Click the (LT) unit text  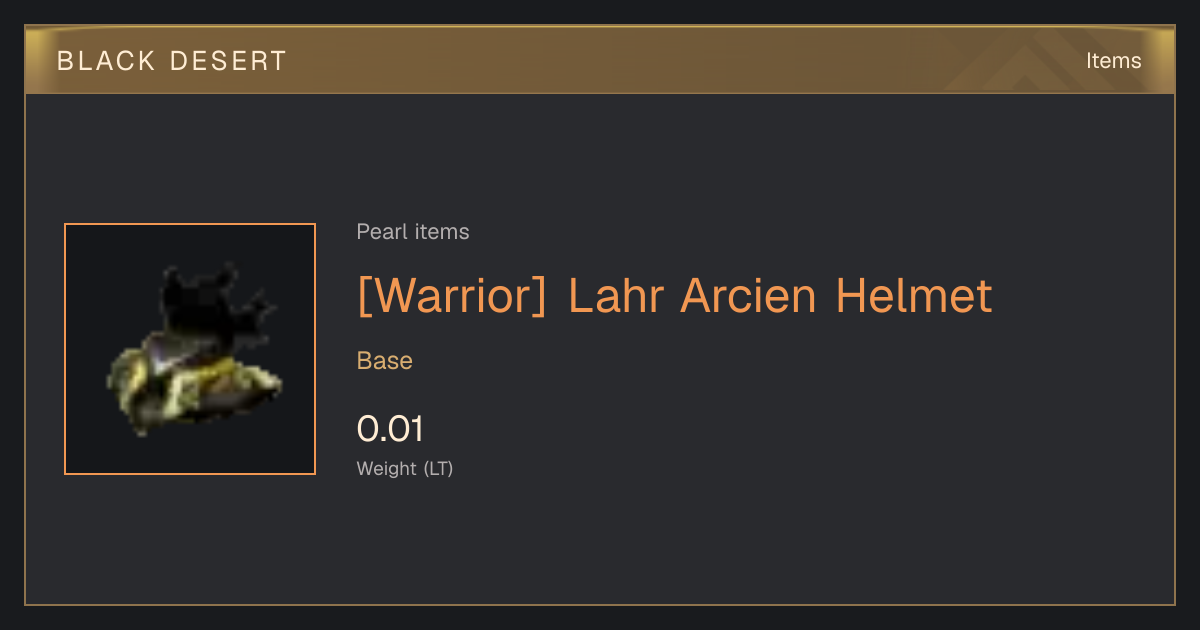pyautogui.click(x=438, y=468)
